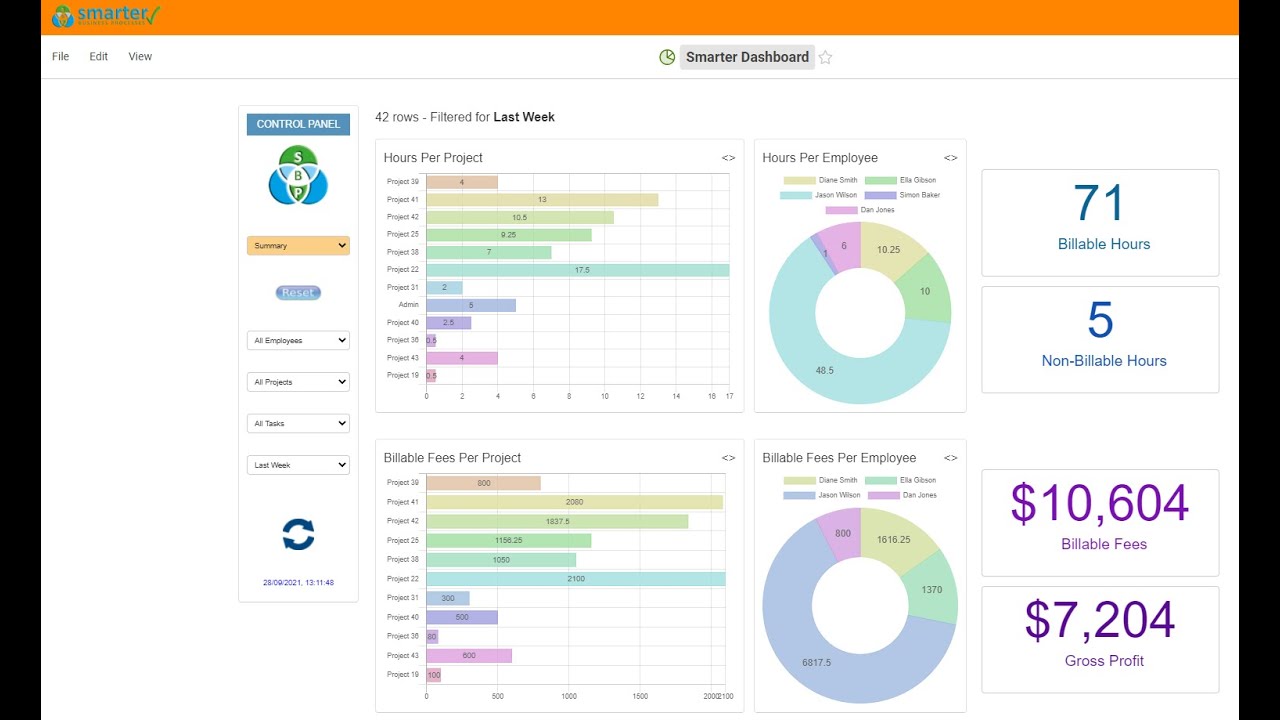Click the clock icon beside Smarter Dashboard
This screenshot has width=1280, height=720.
[x=667, y=57]
